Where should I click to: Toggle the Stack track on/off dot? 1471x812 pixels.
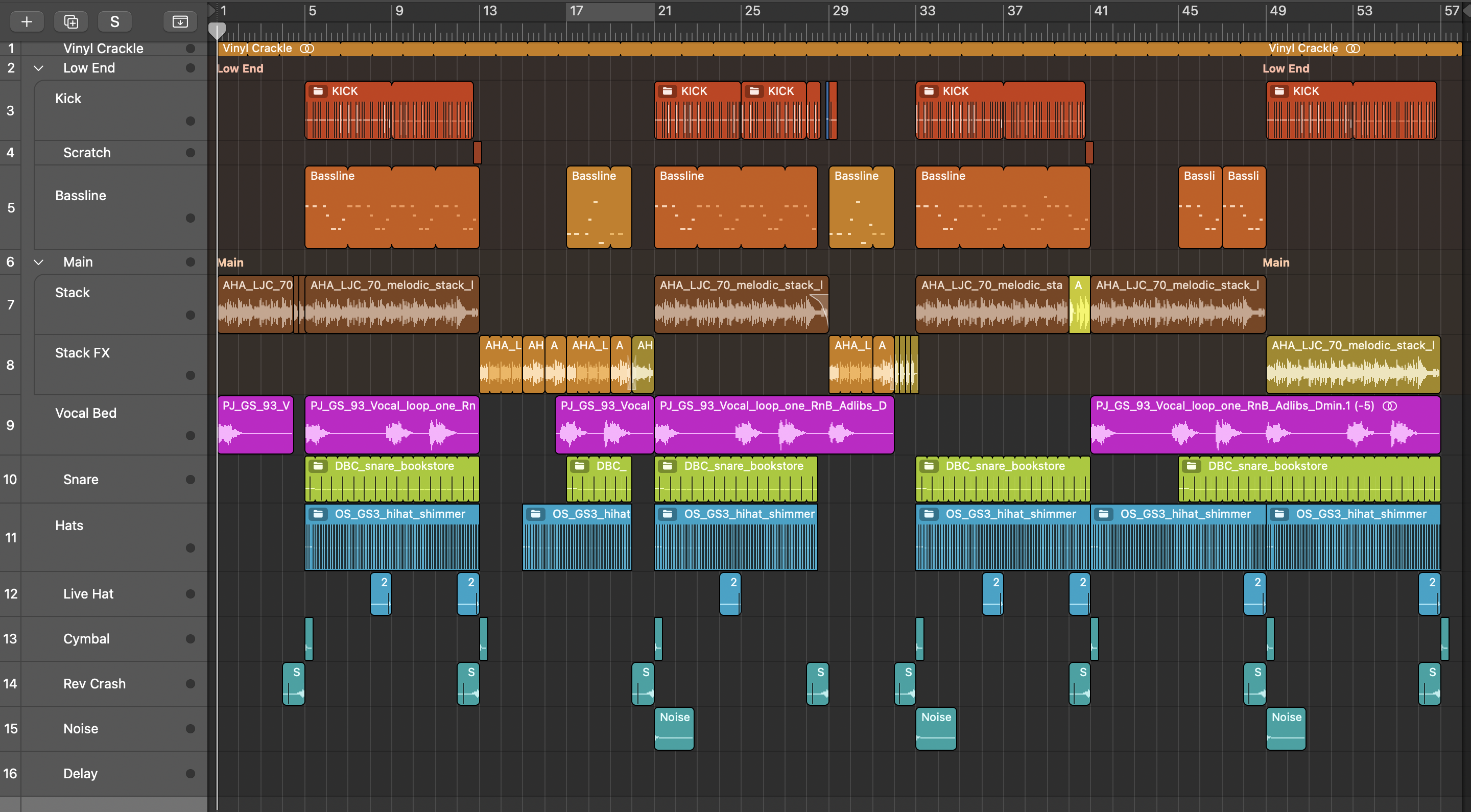click(x=191, y=315)
